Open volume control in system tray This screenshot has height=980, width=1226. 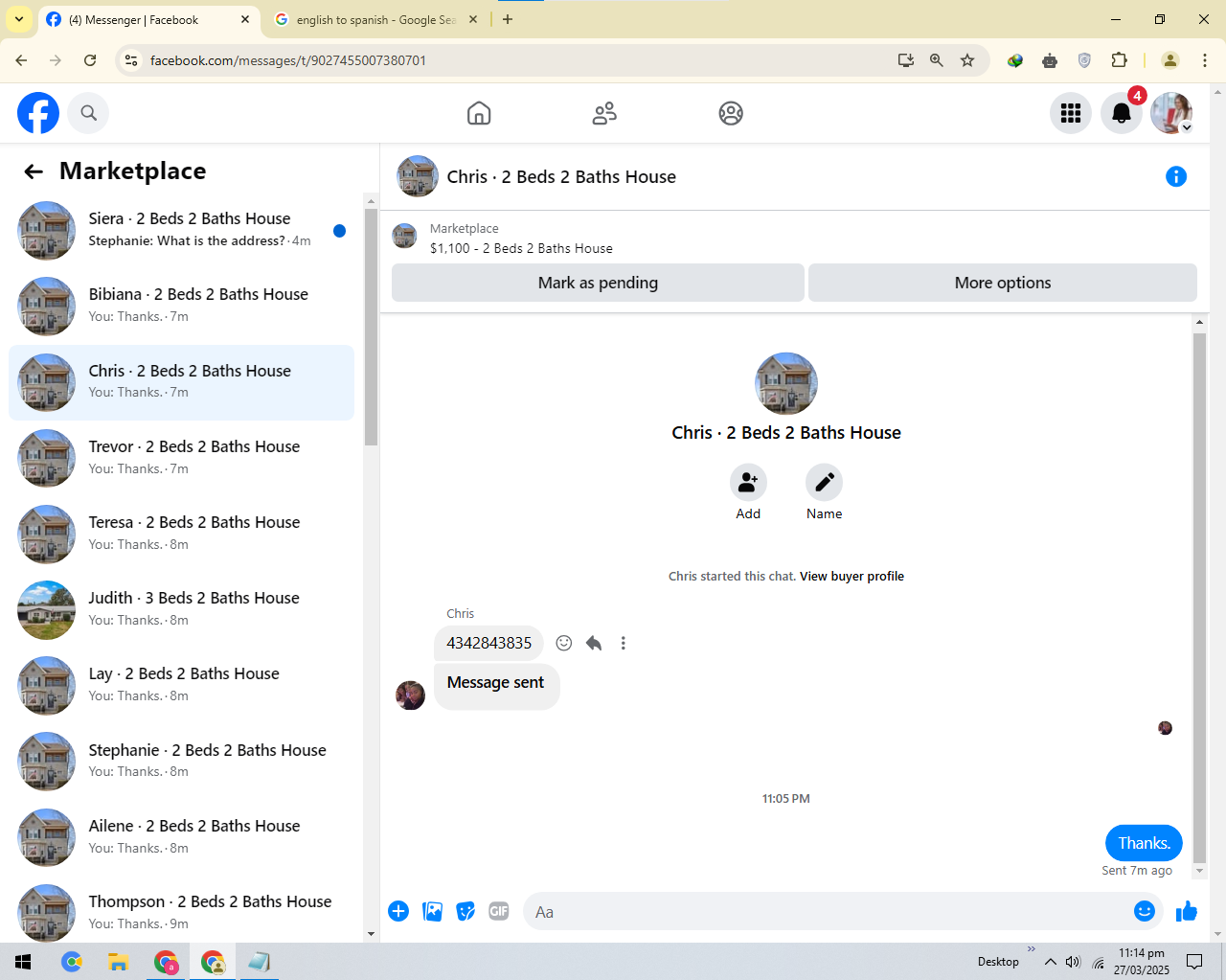coord(1073,962)
